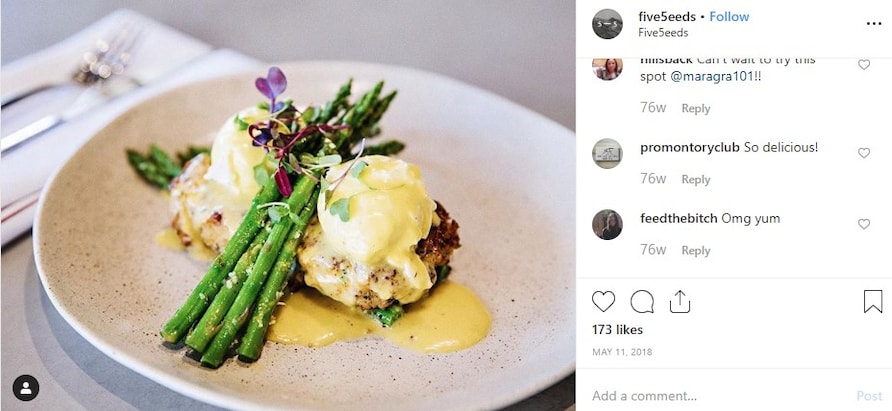The height and width of the screenshot is (411, 892).
Task: Open promontoryclub's avatar
Action: click(x=607, y=153)
